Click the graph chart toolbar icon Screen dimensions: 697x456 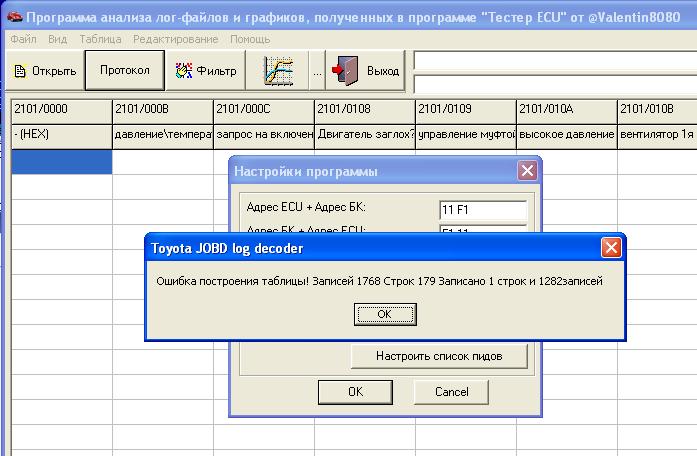[278, 71]
